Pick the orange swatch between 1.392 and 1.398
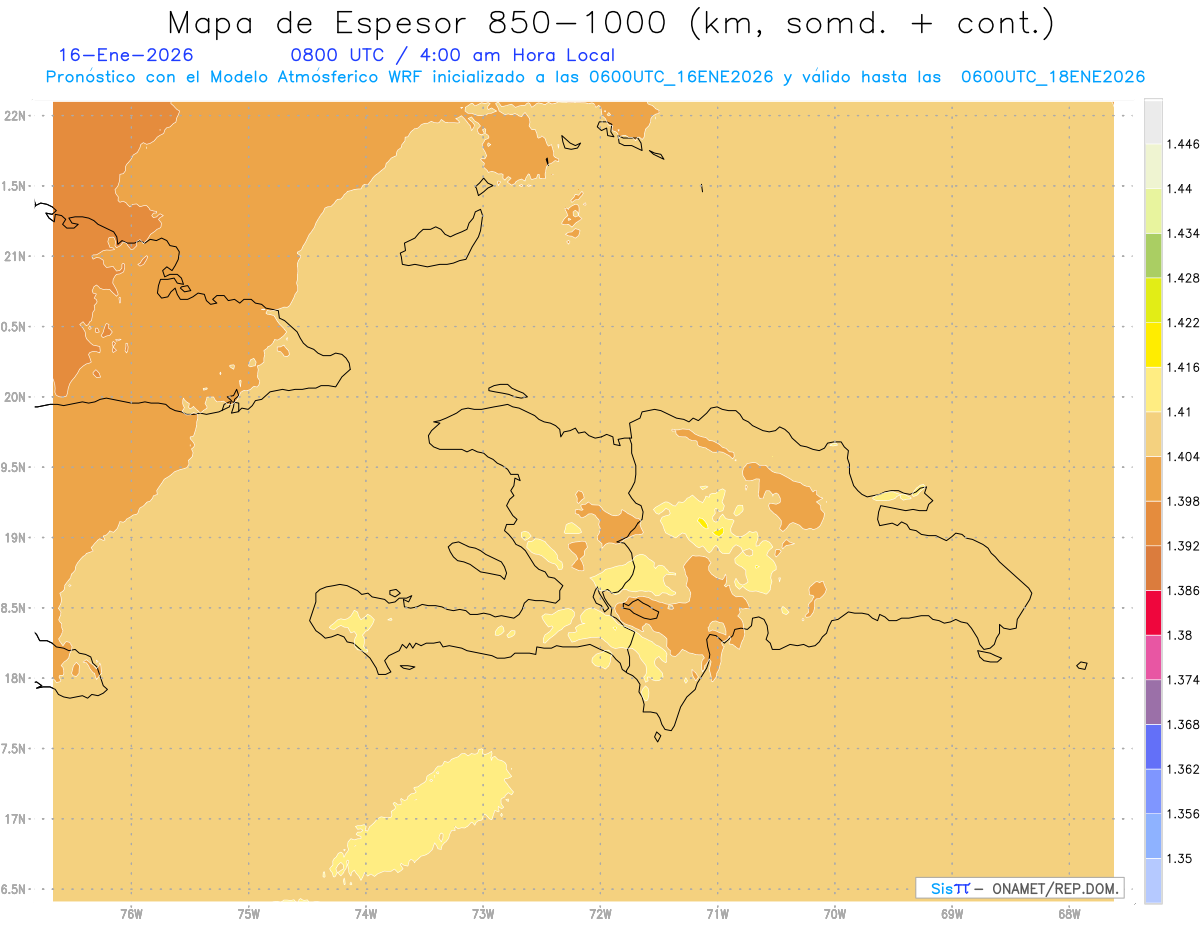This screenshot has width=1200, height=927. click(1153, 523)
